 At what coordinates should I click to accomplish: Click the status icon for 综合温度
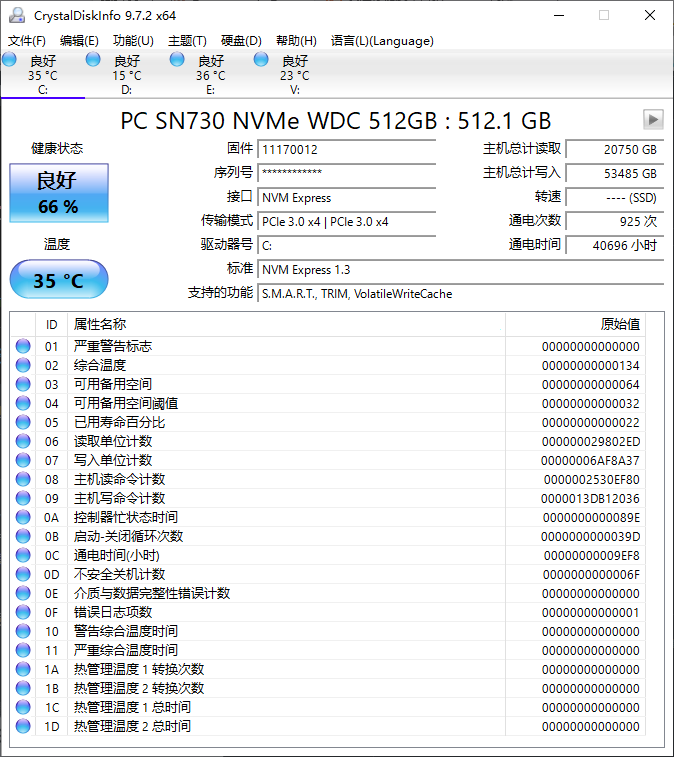click(x=23, y=365)
